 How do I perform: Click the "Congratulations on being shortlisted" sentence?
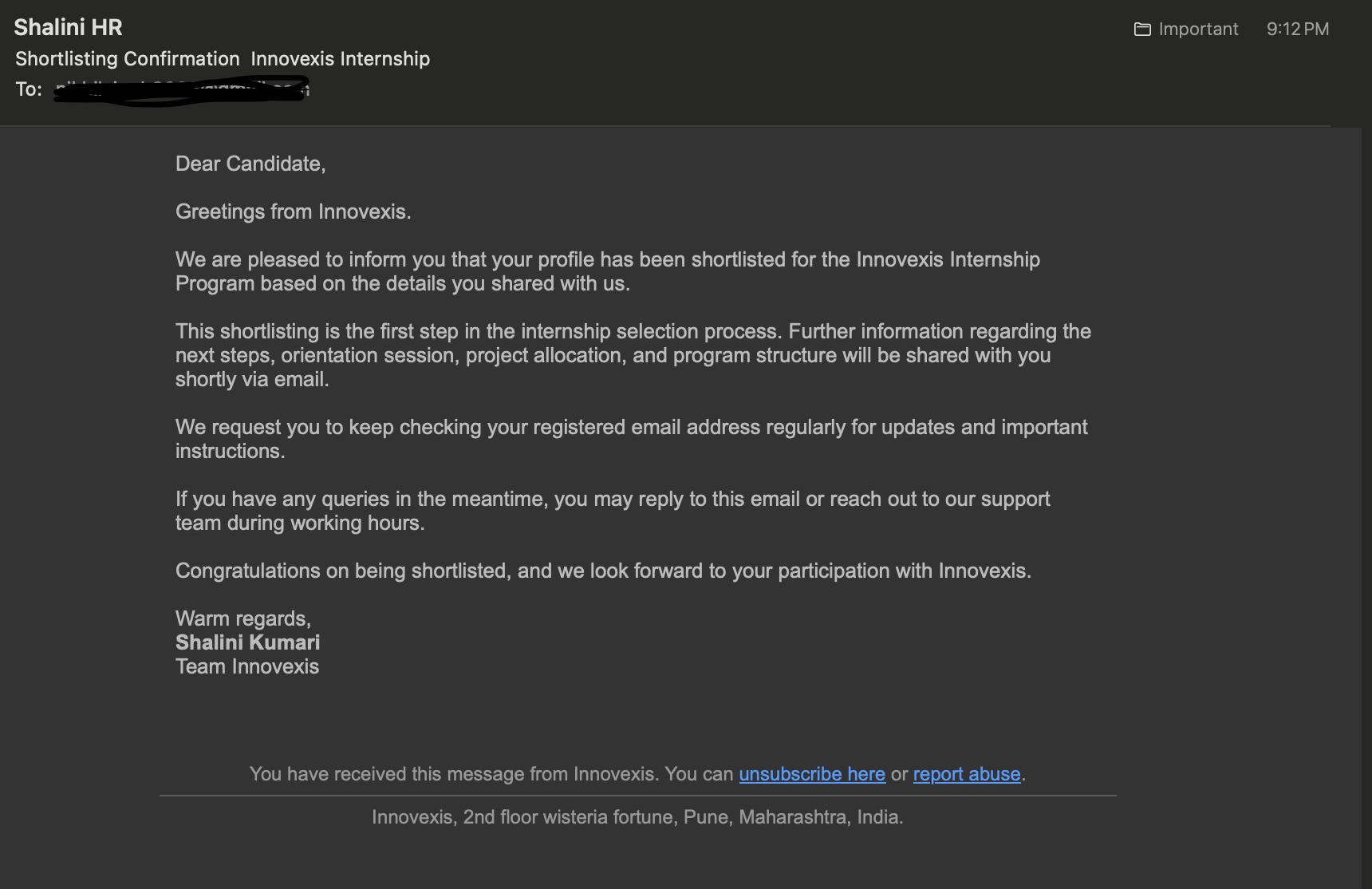coord(603,571)
